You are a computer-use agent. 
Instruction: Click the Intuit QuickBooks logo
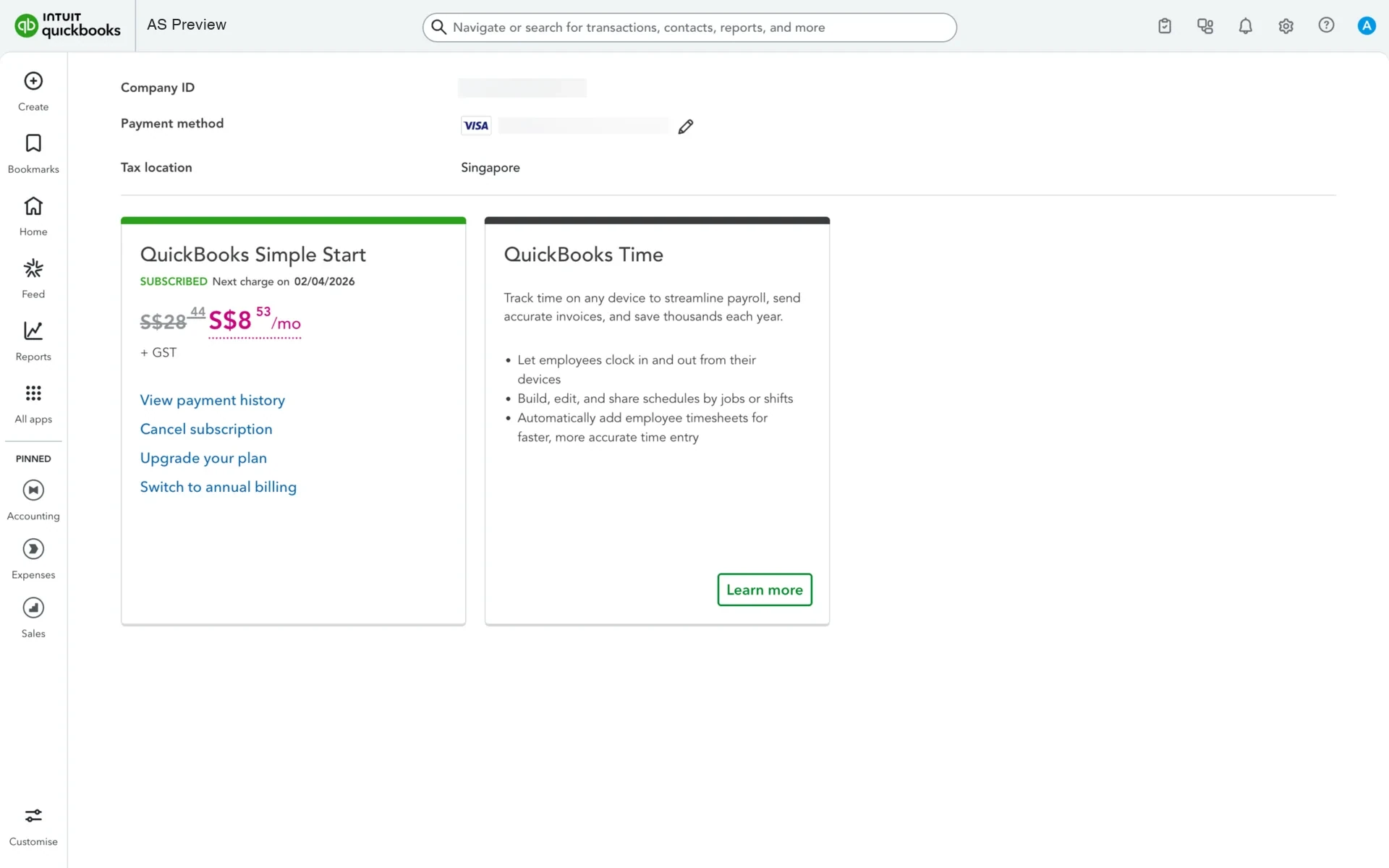point(67,25)
